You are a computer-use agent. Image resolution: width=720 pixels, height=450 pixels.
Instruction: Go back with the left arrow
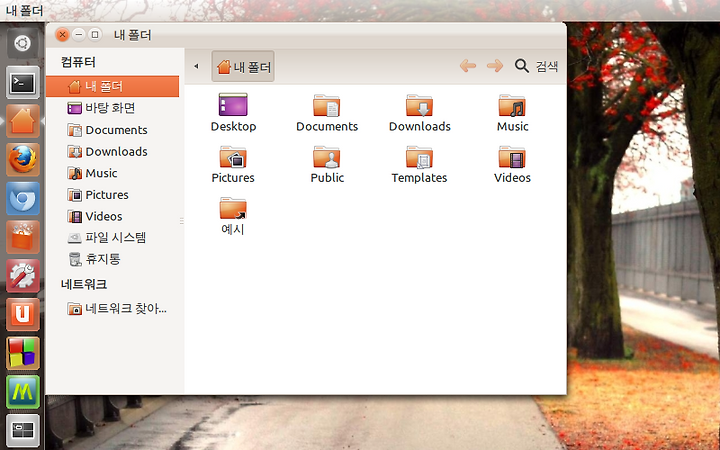468,66
